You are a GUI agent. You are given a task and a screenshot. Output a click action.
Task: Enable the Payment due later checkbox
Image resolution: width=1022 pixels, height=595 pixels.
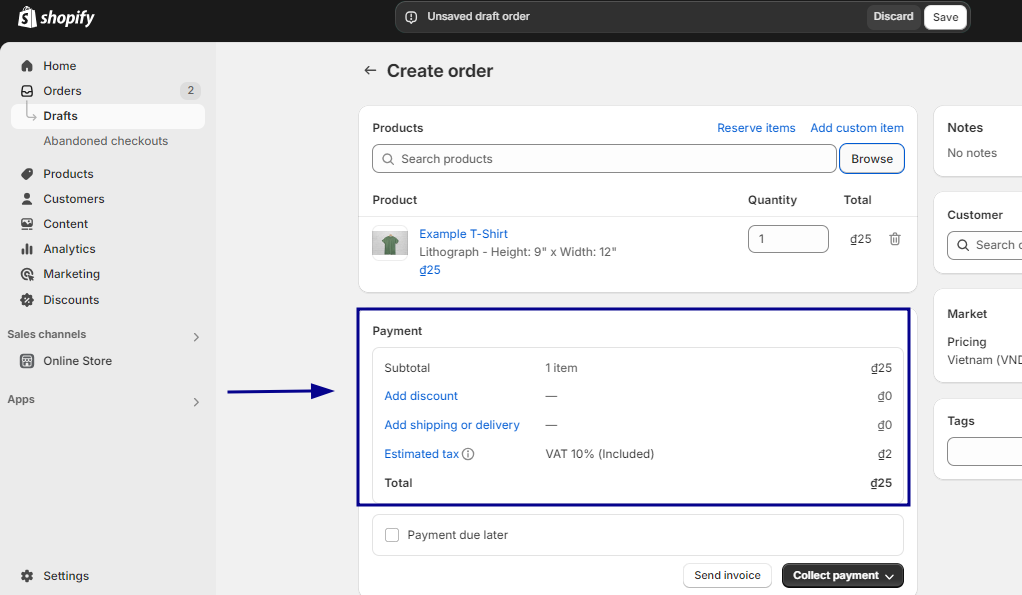point(392,535)
